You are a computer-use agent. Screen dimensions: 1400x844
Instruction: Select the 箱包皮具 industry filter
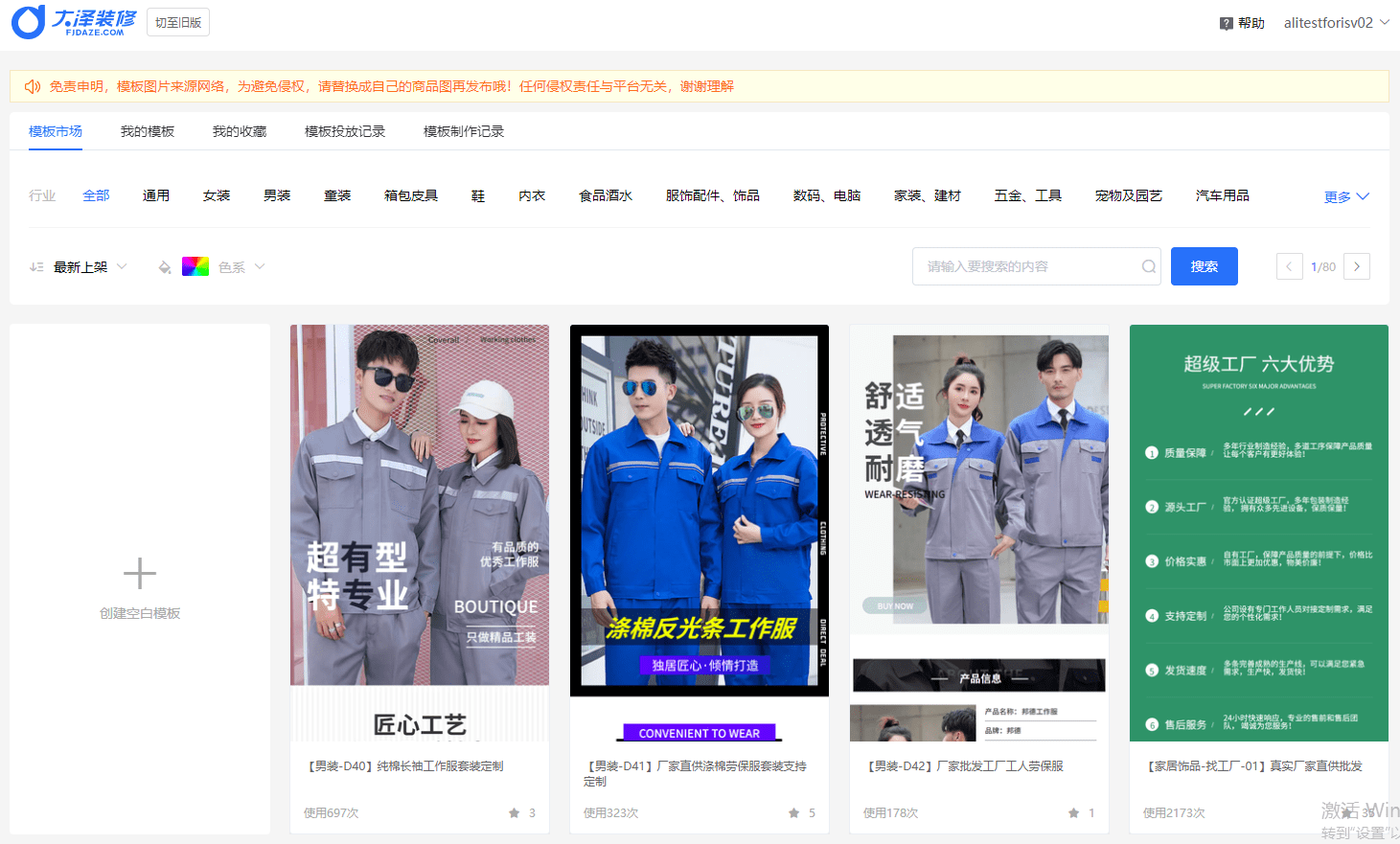[411, 195]
